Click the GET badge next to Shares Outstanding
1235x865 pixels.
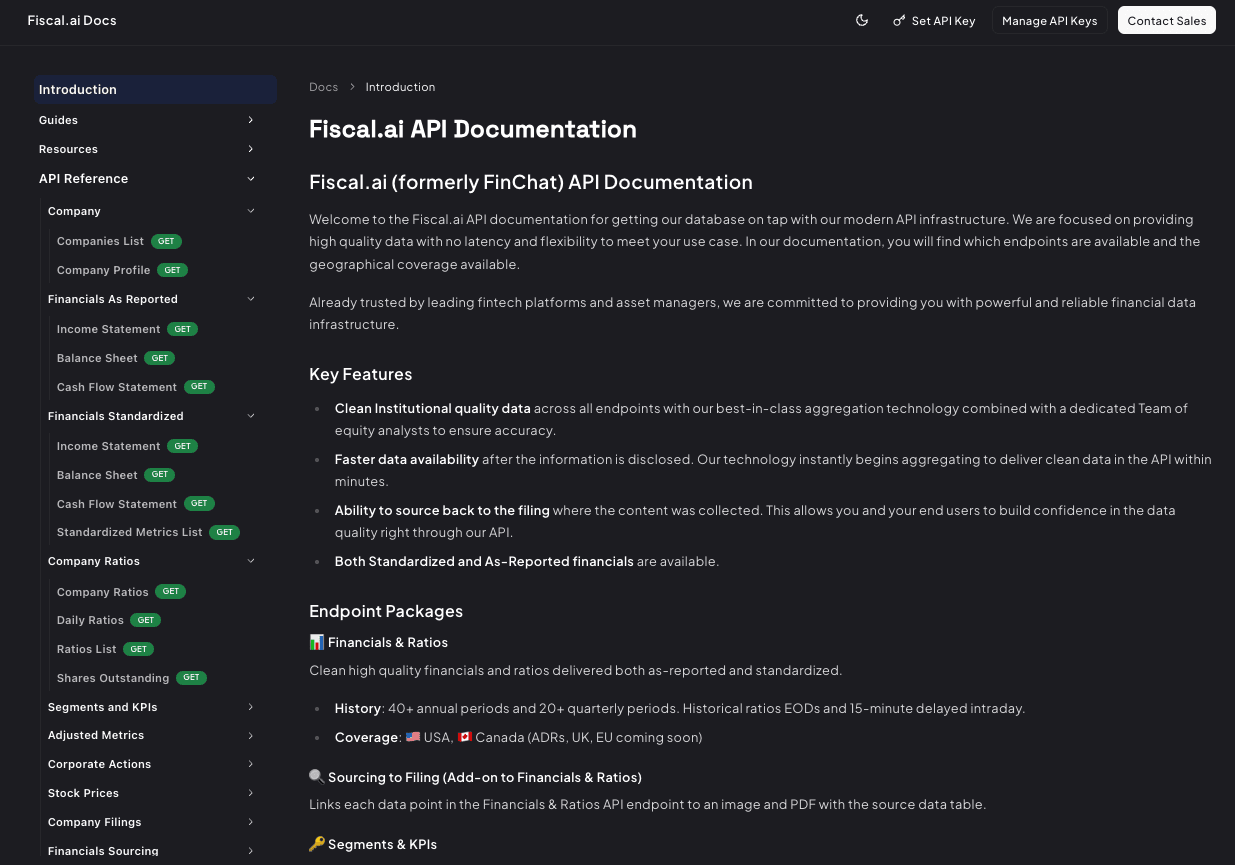click(191, 677)
